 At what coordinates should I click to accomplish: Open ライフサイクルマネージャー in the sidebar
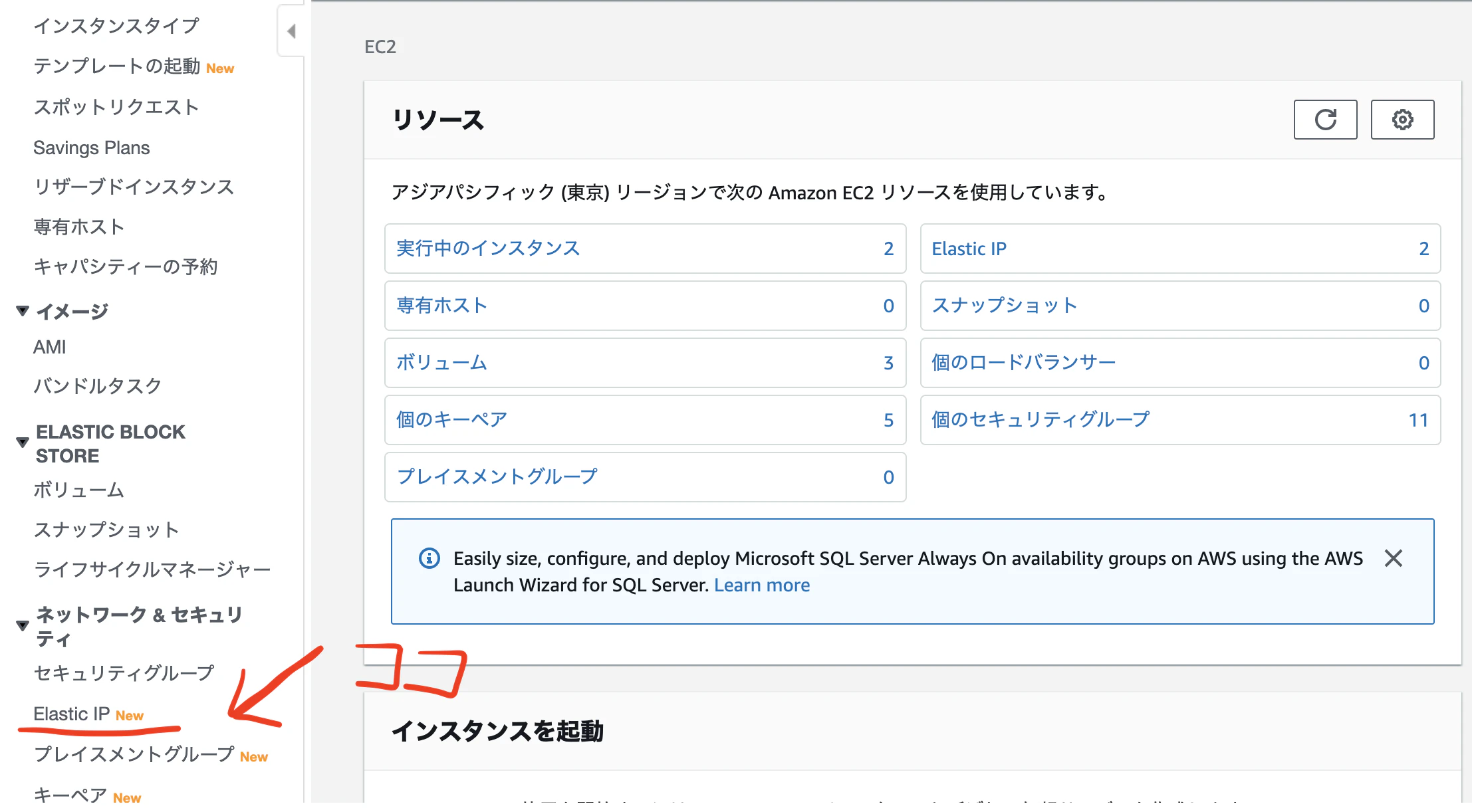pos(152,569)
